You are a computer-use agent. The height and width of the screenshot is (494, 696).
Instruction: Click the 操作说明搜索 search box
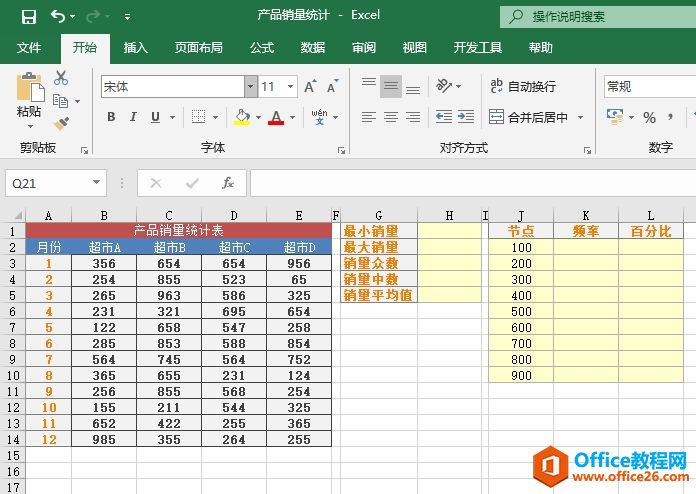[597, 17]
